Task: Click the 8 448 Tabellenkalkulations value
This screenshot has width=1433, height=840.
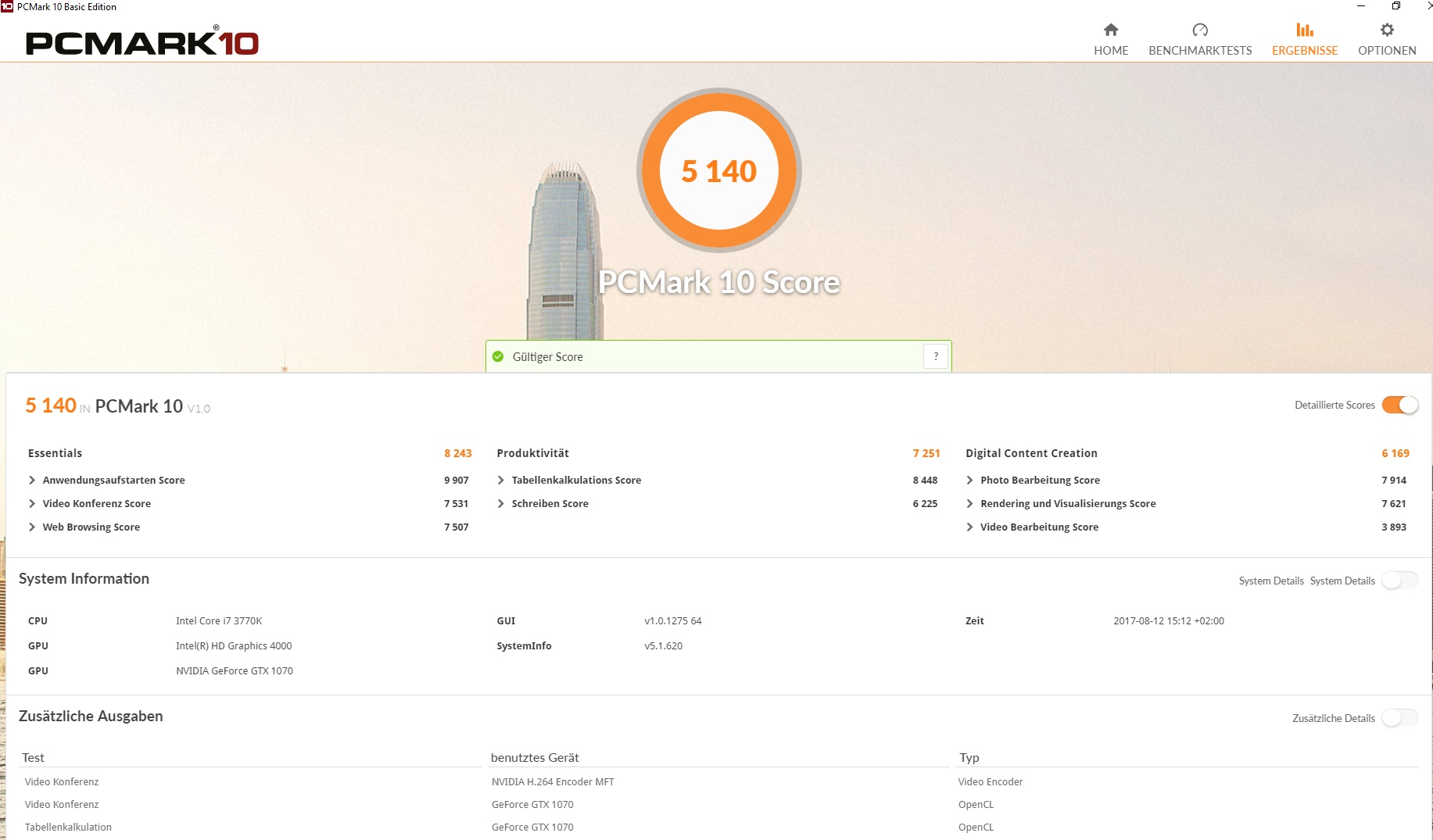Action: [925, 481]
